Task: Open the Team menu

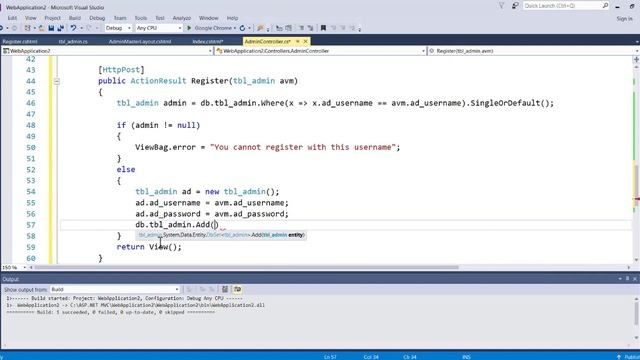Action: pyautogui.click(x=120, y=18)
